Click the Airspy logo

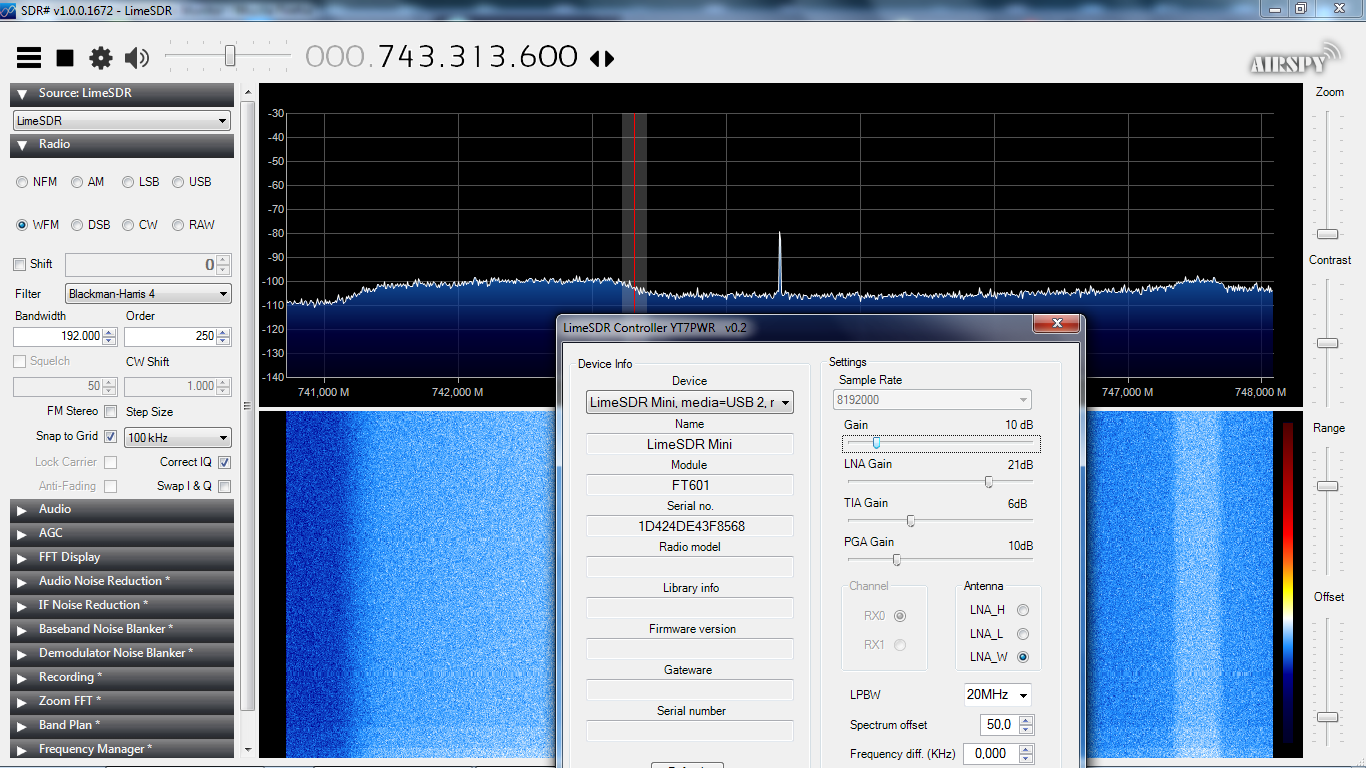point(1295,59)
